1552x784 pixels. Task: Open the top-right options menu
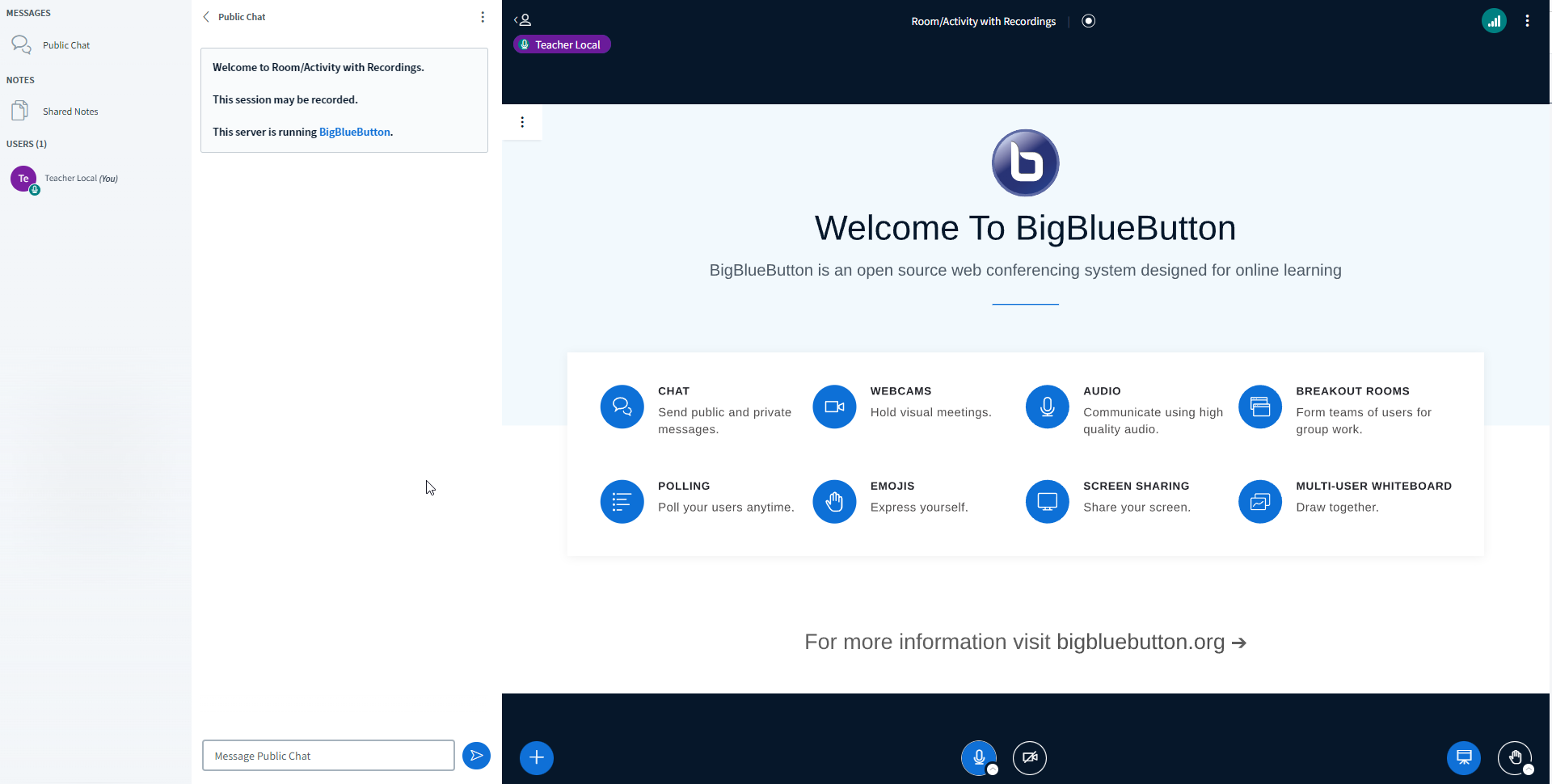point(1527,21)
